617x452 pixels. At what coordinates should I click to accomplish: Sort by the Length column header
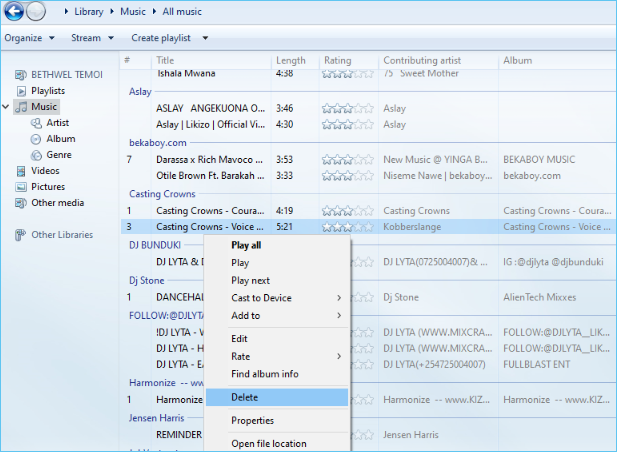(291, 61)
